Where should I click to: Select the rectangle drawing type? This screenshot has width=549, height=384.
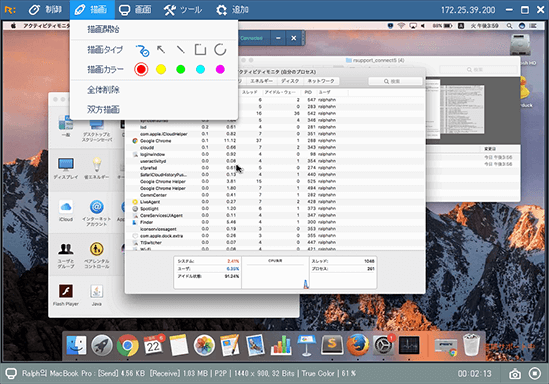[200, 50]
